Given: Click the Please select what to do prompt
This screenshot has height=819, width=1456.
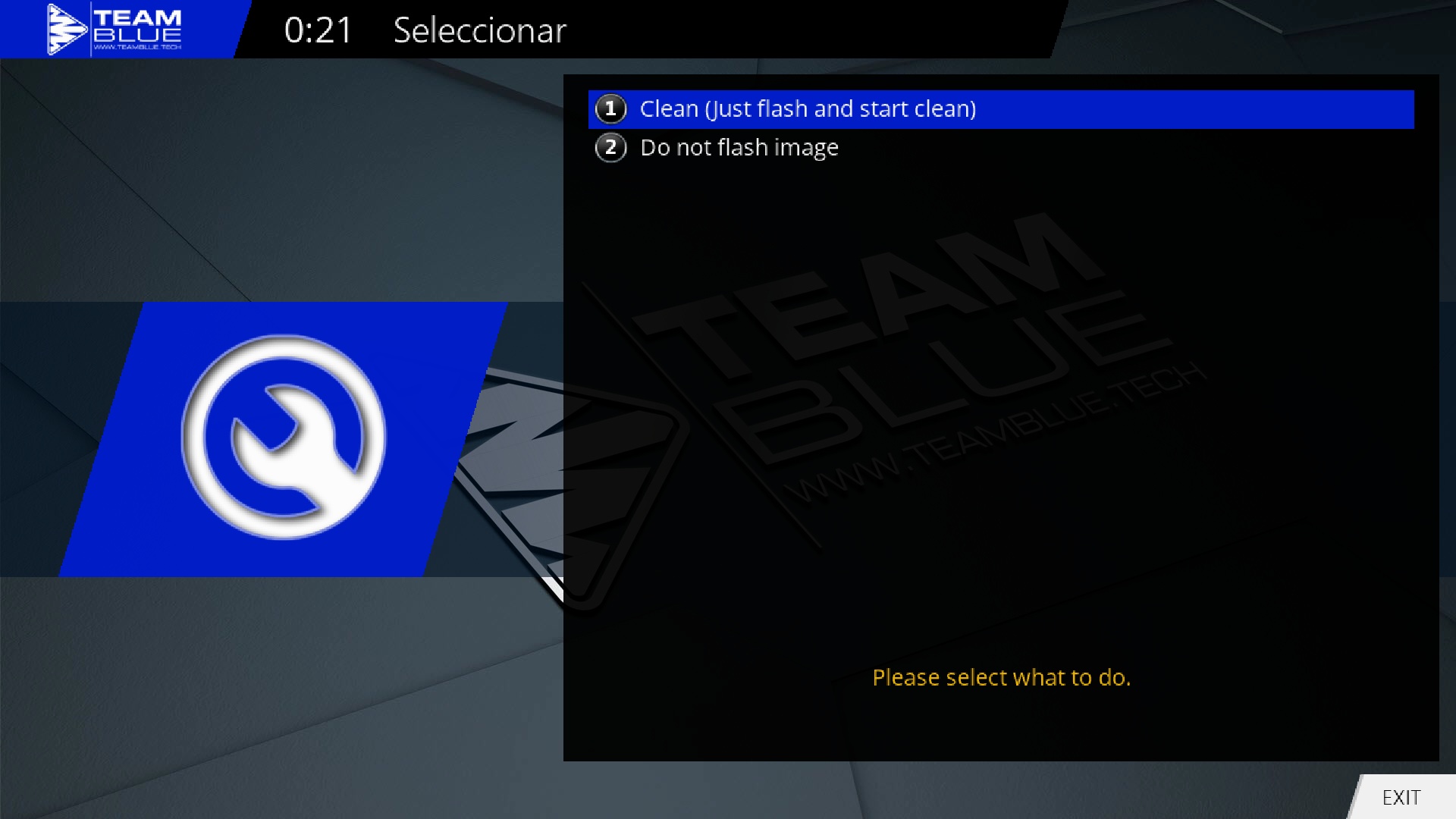Looking at the screenshot, I should pyautogui.click(x=1001, y=677).
